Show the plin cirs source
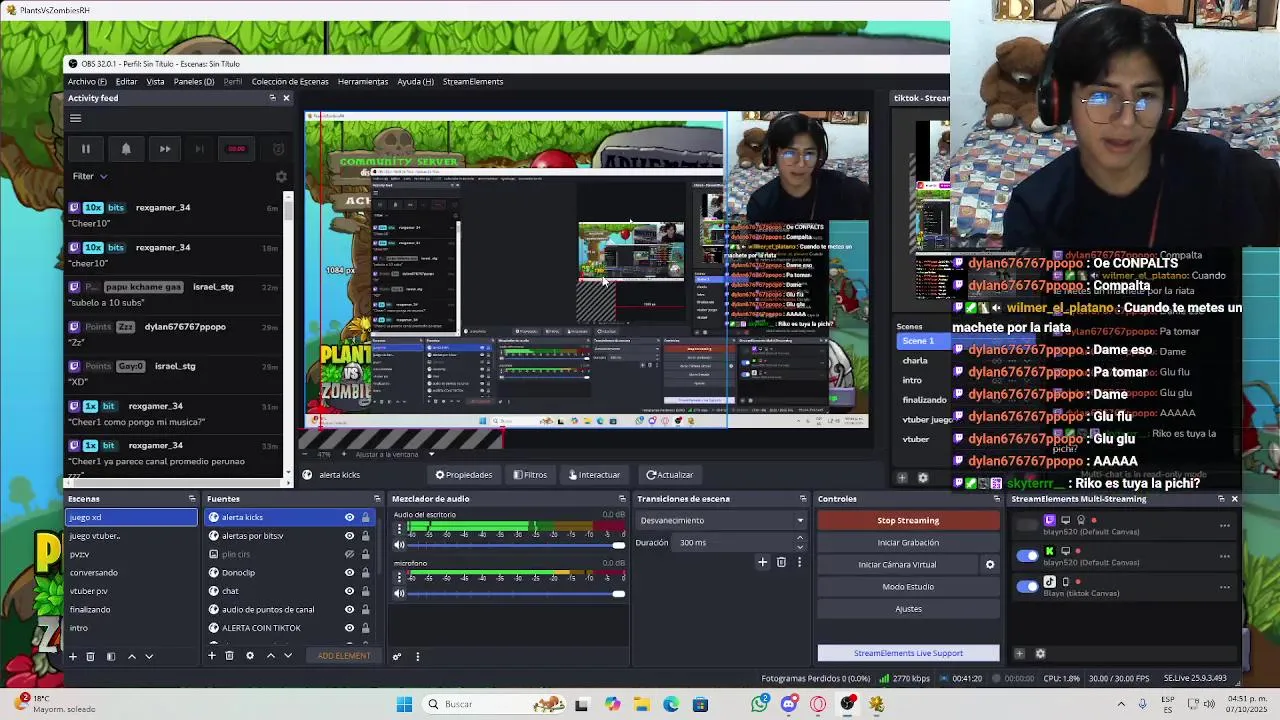The image size is (1280, 720). pyautogui.click(x=349, y=554)
